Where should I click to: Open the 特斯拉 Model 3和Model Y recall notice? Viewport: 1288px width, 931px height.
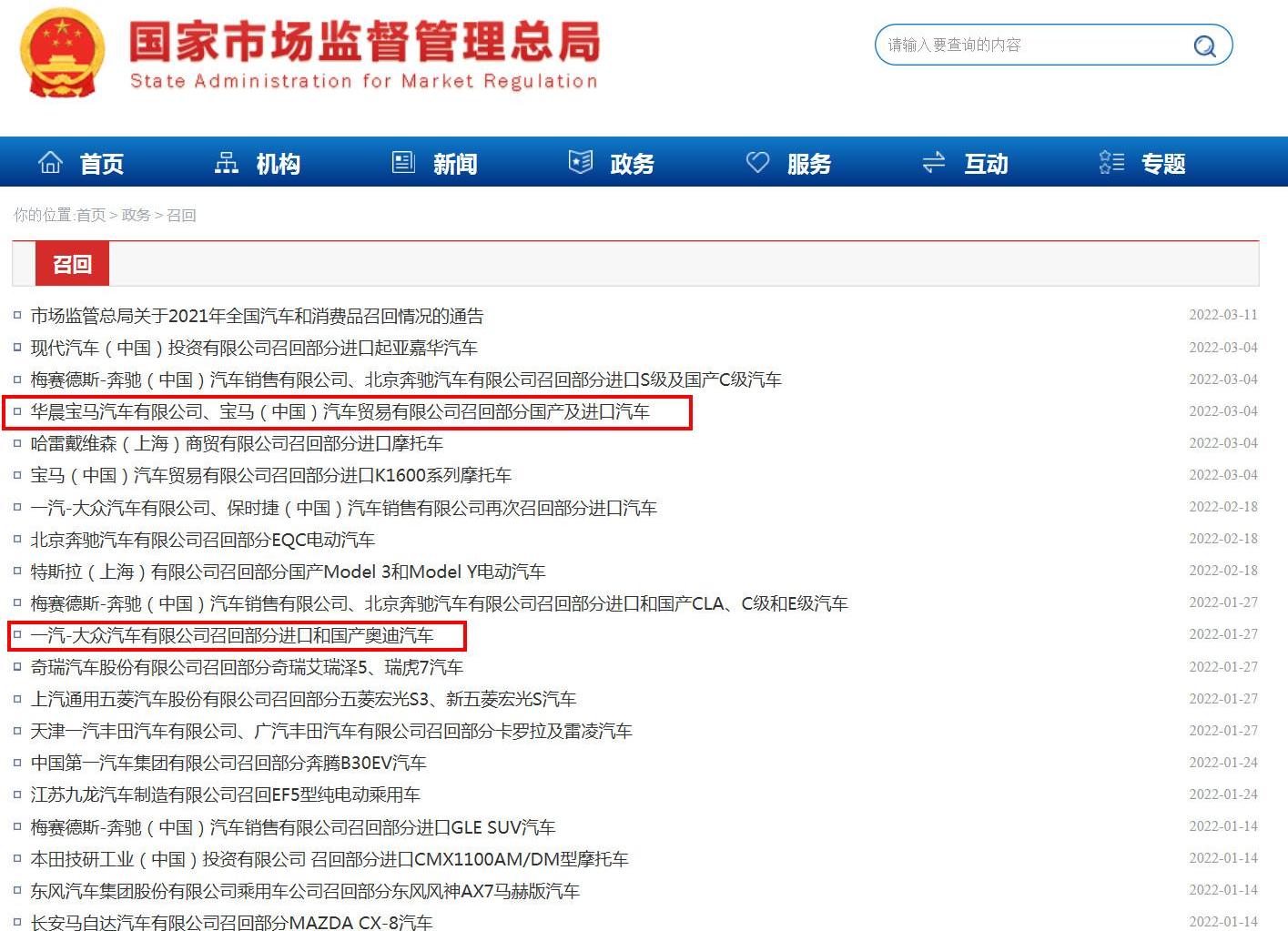[x=288, y=572]
